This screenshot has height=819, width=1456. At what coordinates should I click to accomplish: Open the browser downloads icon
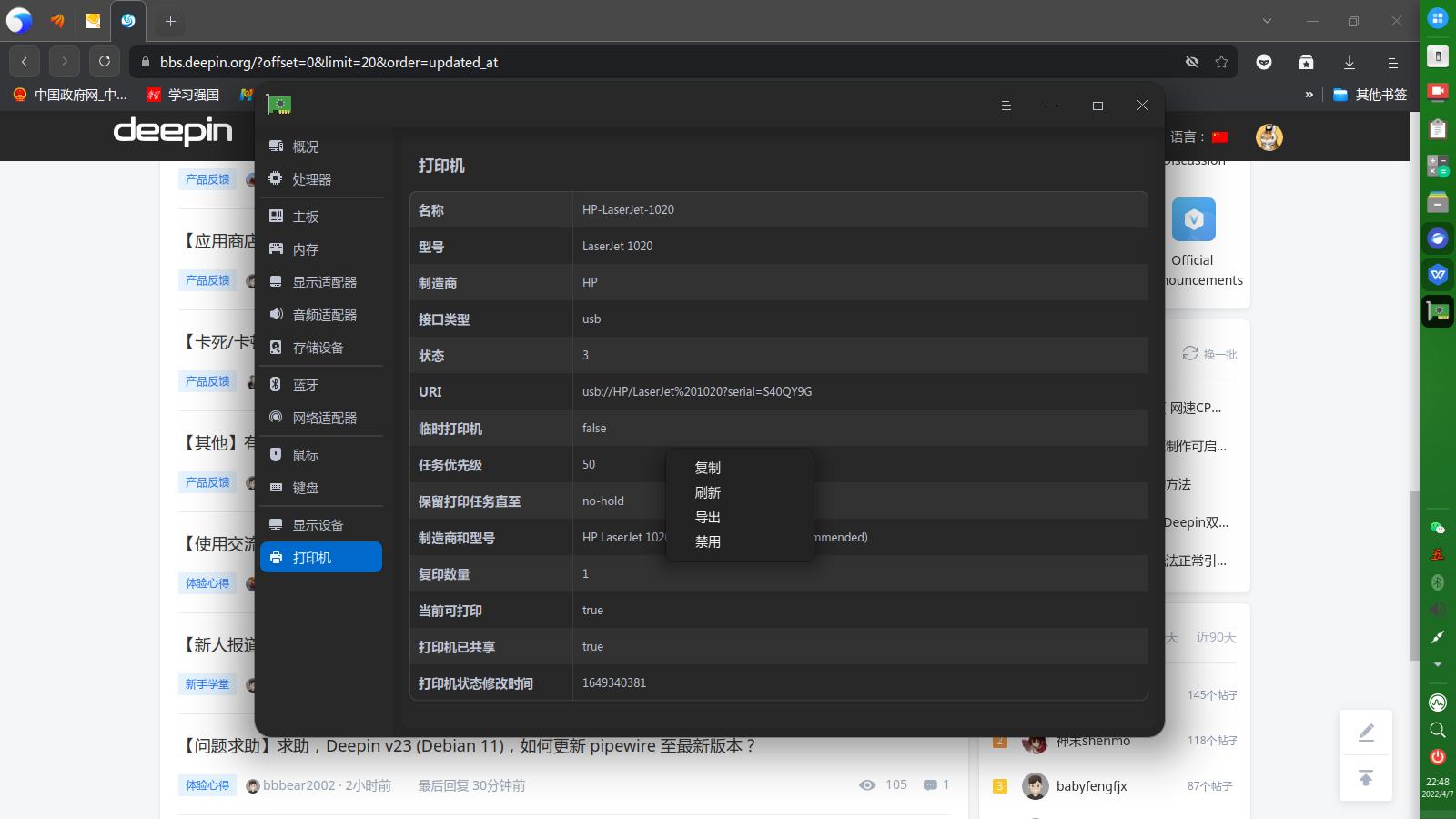(1350, 62)
